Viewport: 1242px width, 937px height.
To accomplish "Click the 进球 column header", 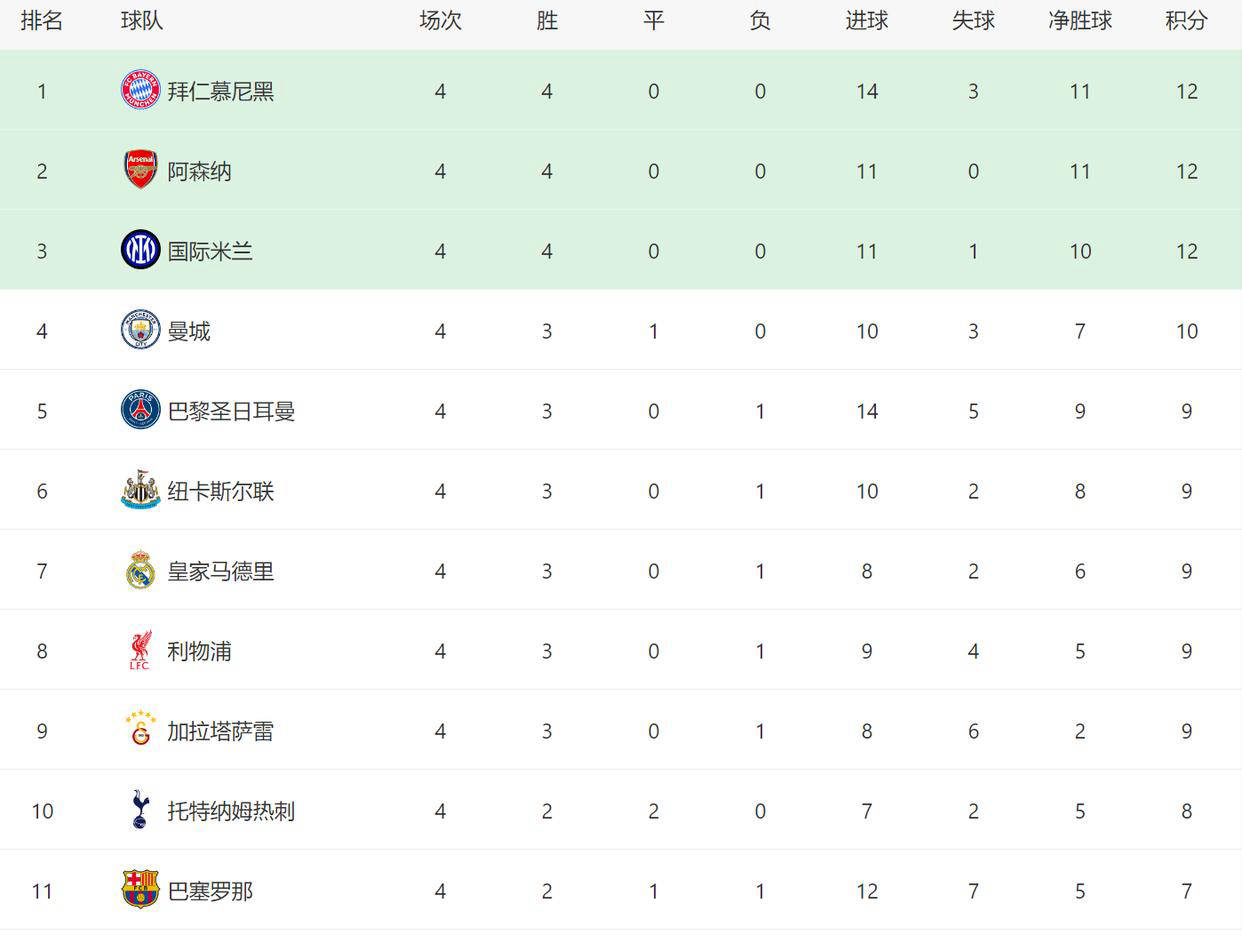I will [x=866, y=21].
